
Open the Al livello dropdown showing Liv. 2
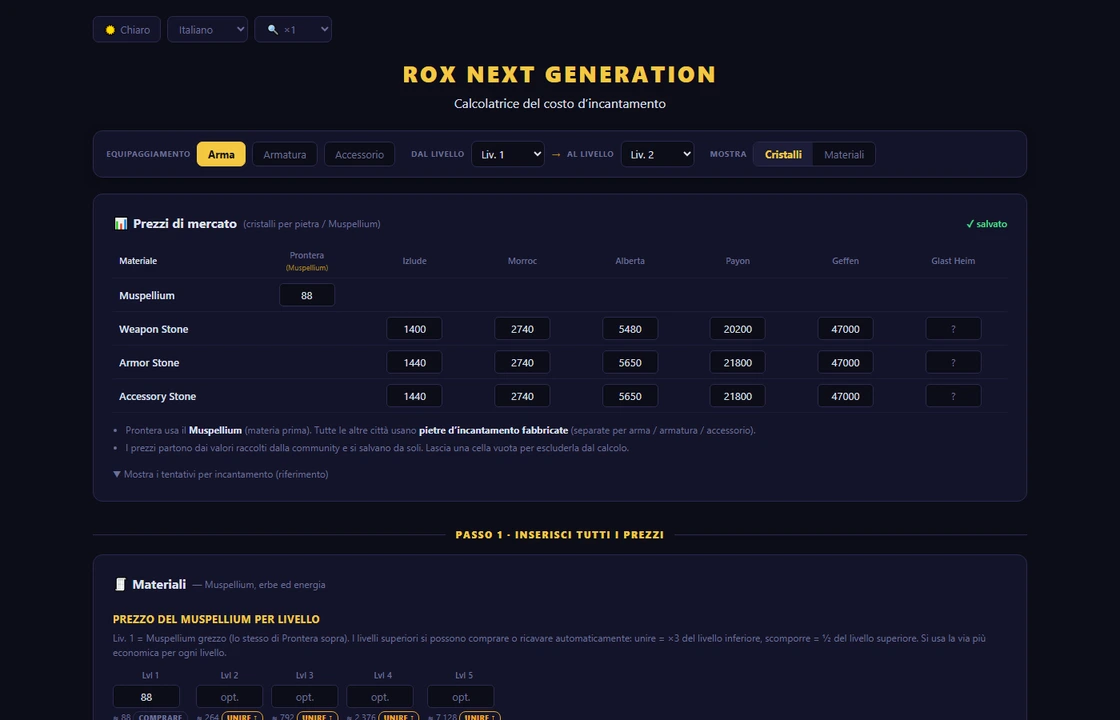click(x=657, y=154)
